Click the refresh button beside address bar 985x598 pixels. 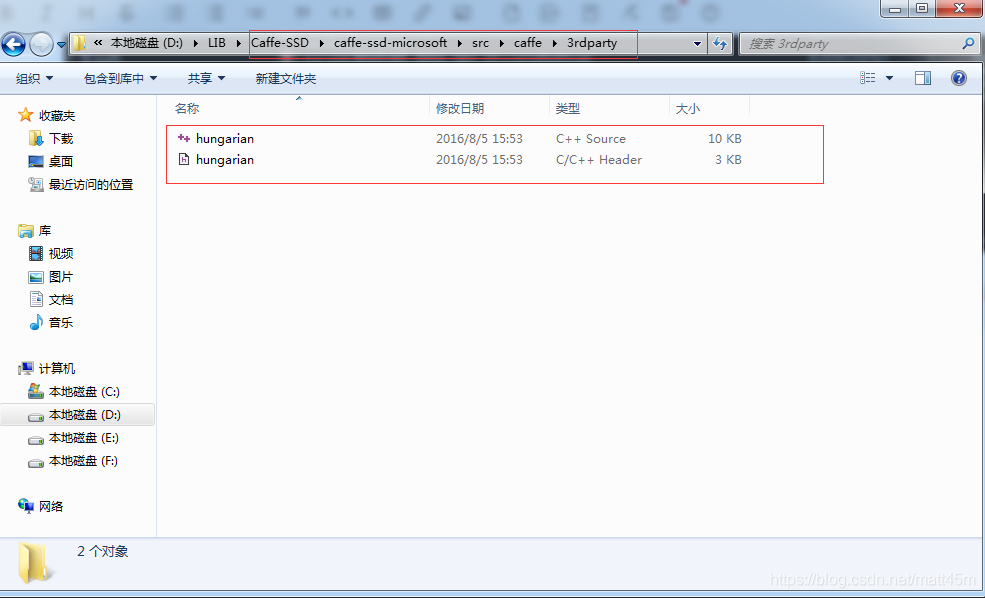pos(720,43)
